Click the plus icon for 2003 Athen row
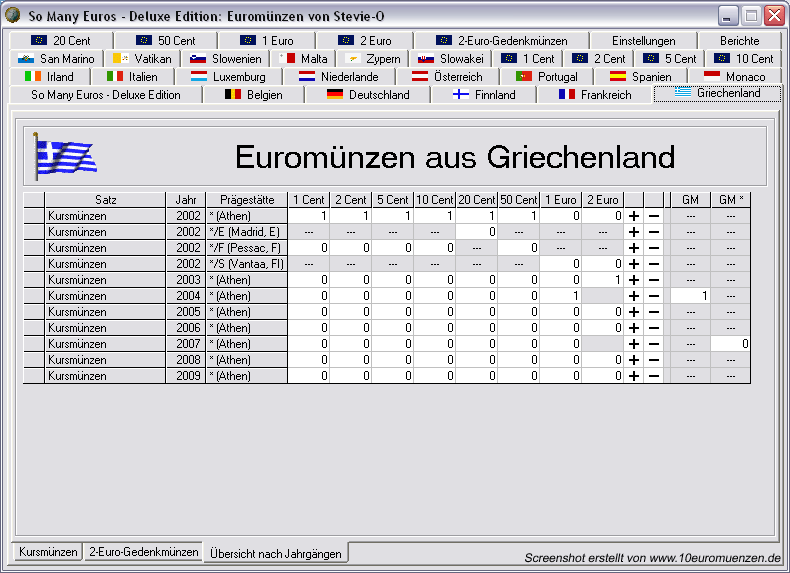Image resolution: width=790 pixels, height=573 pixels. [633, 280]
